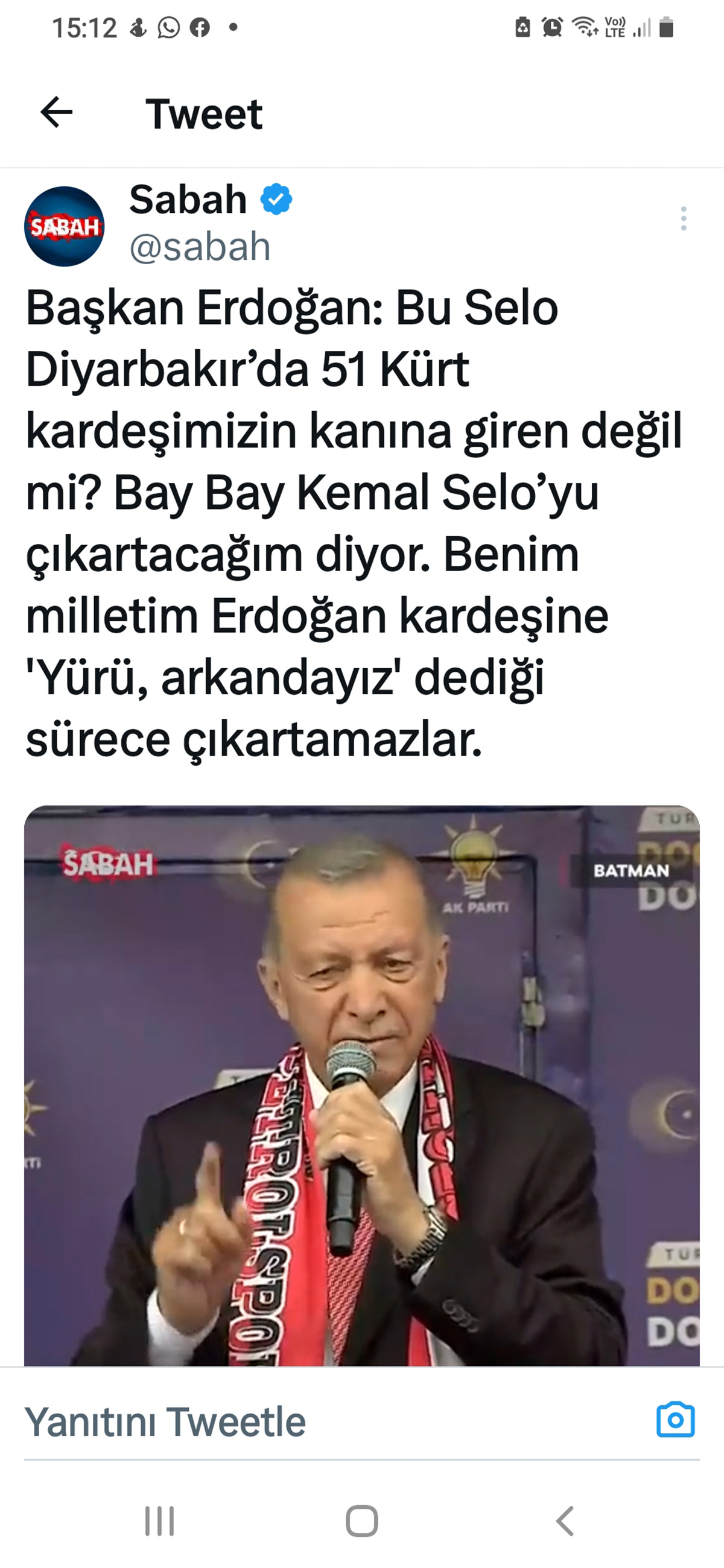Click the Sabah display name
Image resolution: width=724 pixels, height=1568 pixels.
tap(188, 199)
